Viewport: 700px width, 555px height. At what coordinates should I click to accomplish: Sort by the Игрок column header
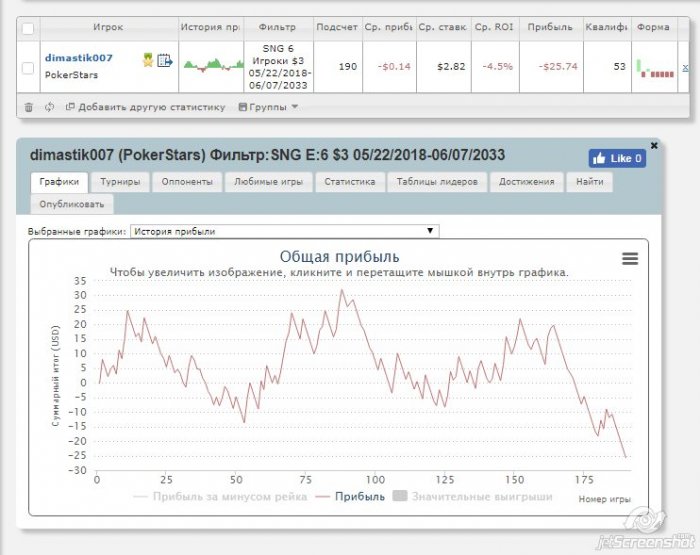(x=108, y=27)
